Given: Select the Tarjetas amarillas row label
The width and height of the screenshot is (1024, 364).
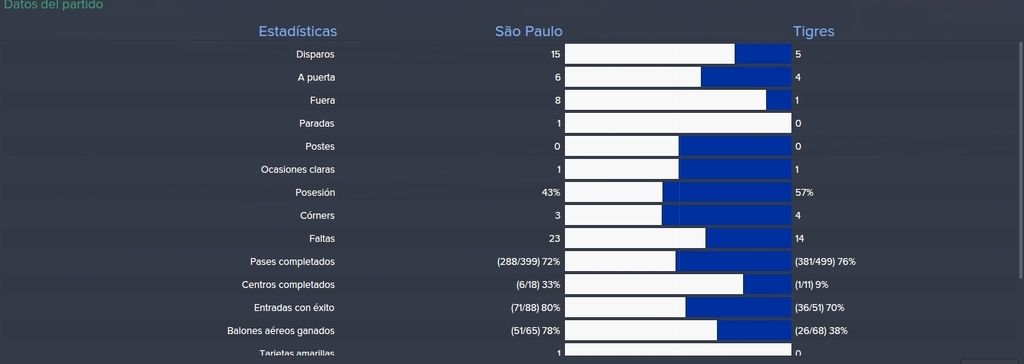Looking at the screenshot, I should tap(296, 353).
